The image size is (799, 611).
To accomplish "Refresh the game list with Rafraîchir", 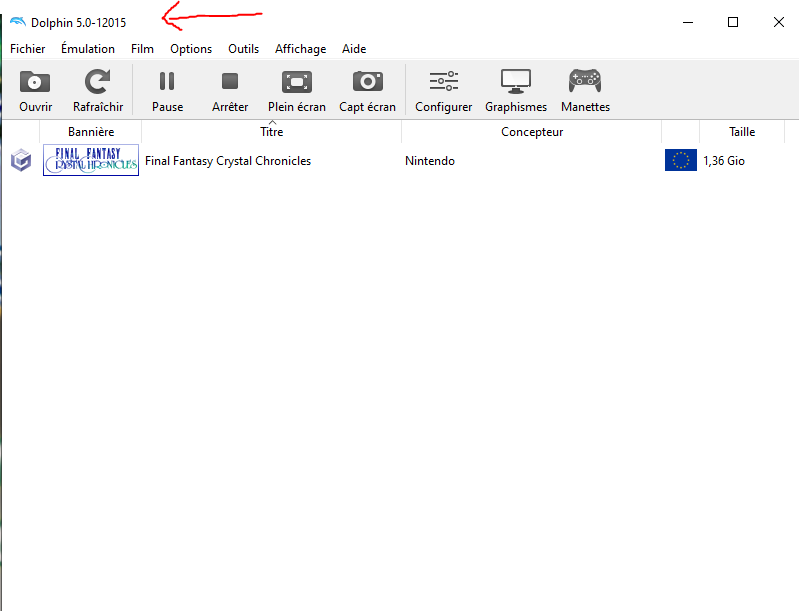I will click(x=97, y=91).
